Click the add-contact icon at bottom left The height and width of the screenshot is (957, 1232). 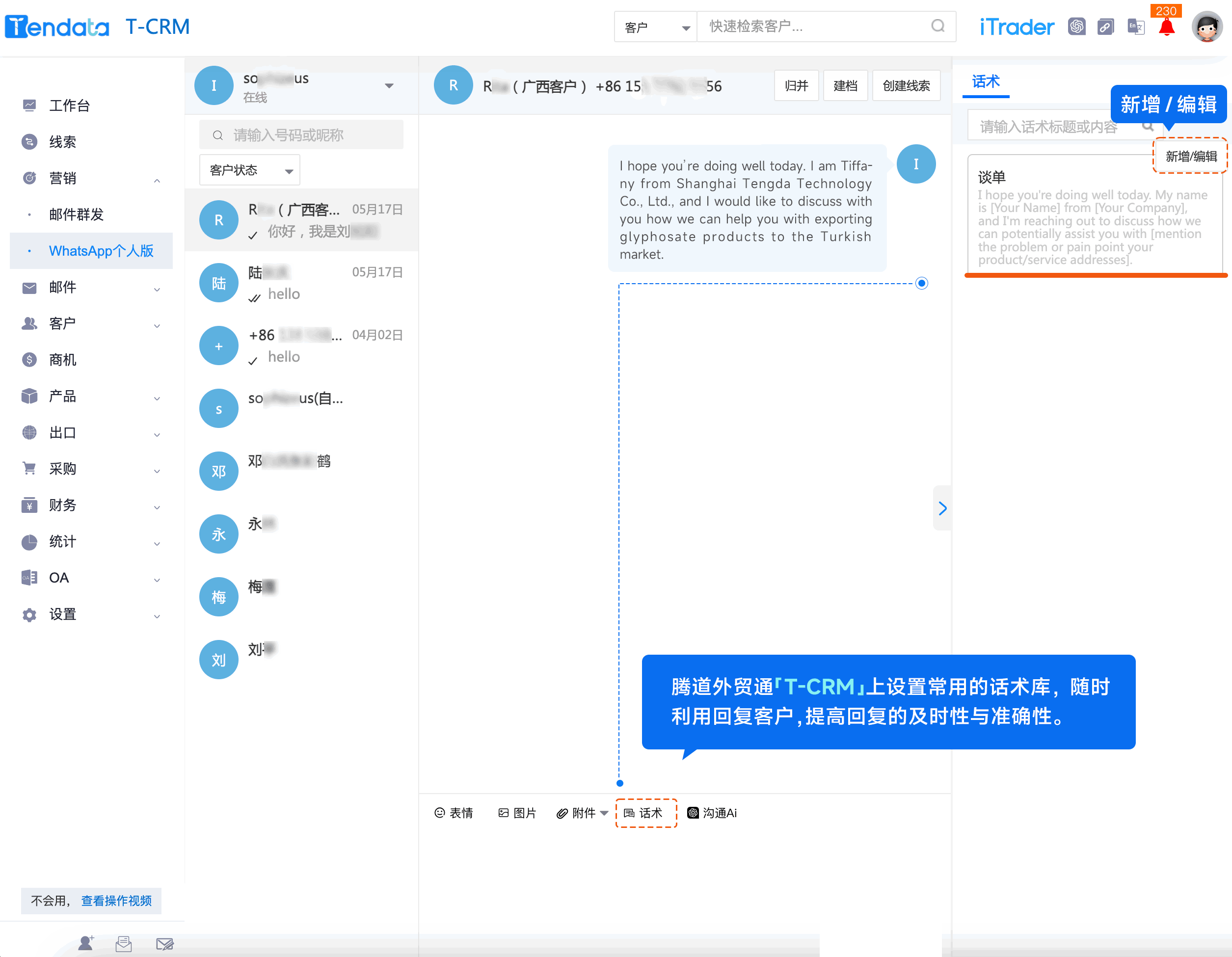pyautogui.click(x=86, y=943)
